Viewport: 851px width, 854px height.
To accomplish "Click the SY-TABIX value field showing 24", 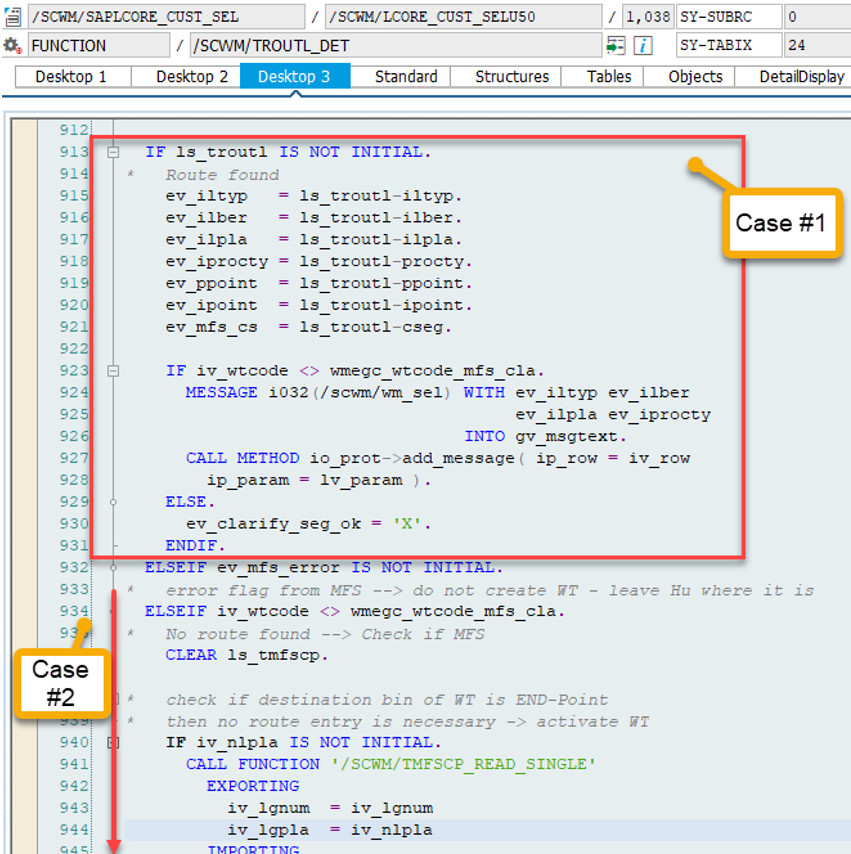I will 817,46.
